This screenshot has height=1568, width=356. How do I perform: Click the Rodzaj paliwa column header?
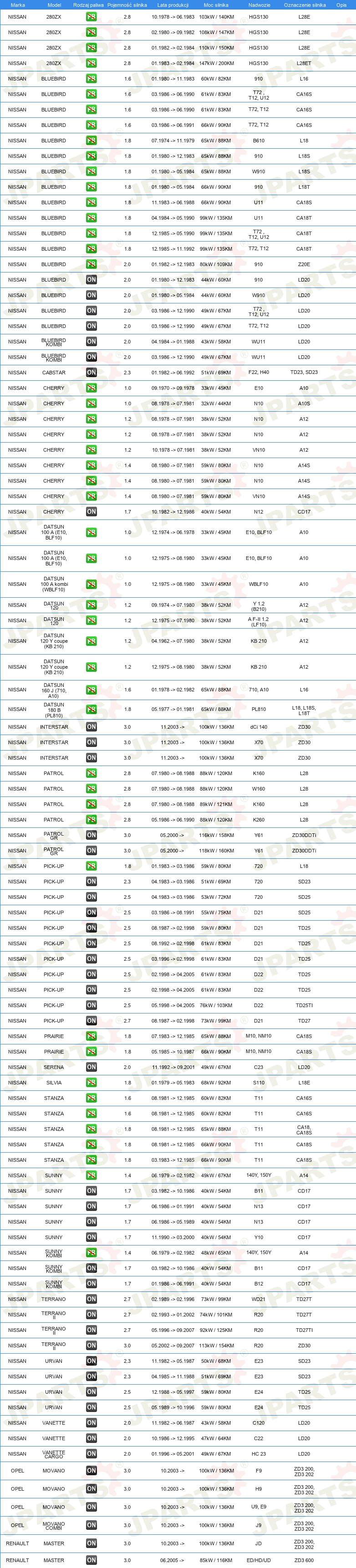pos(88,5)
